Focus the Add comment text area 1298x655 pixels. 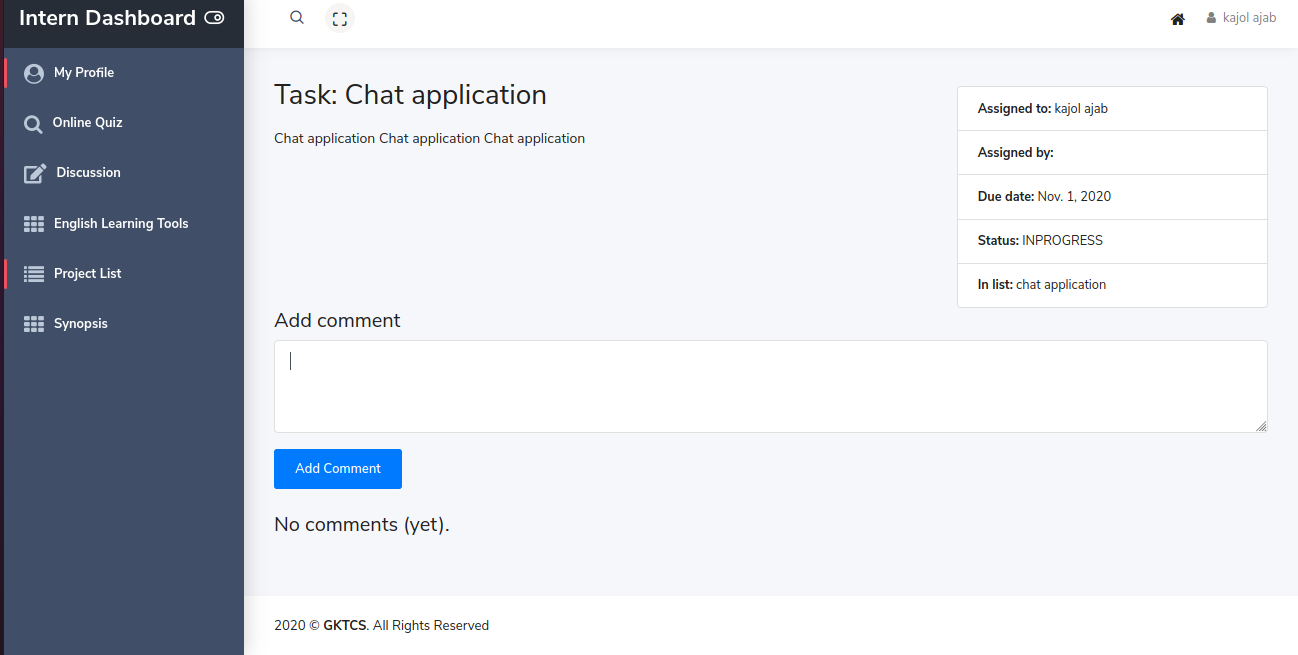coord(770,386)
